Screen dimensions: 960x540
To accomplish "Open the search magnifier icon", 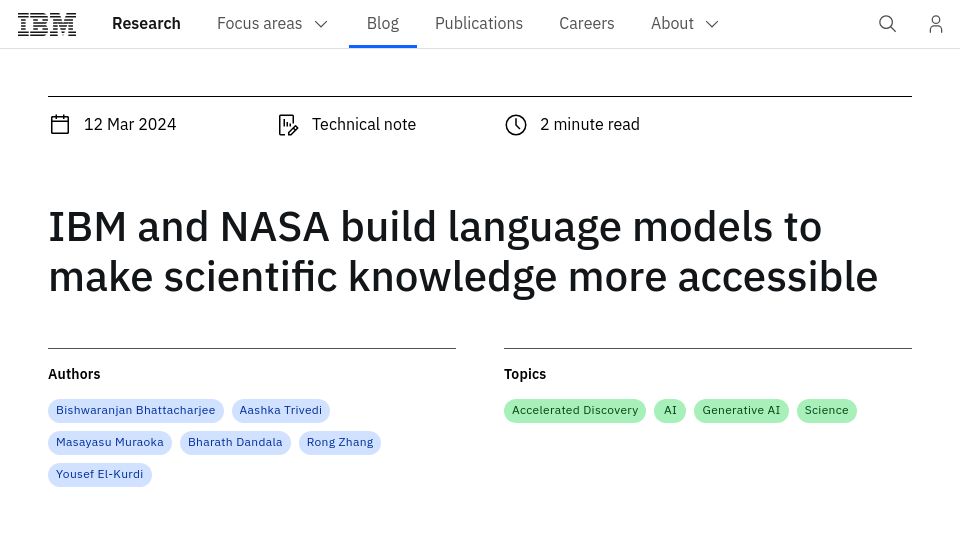I will coord(887,24).
